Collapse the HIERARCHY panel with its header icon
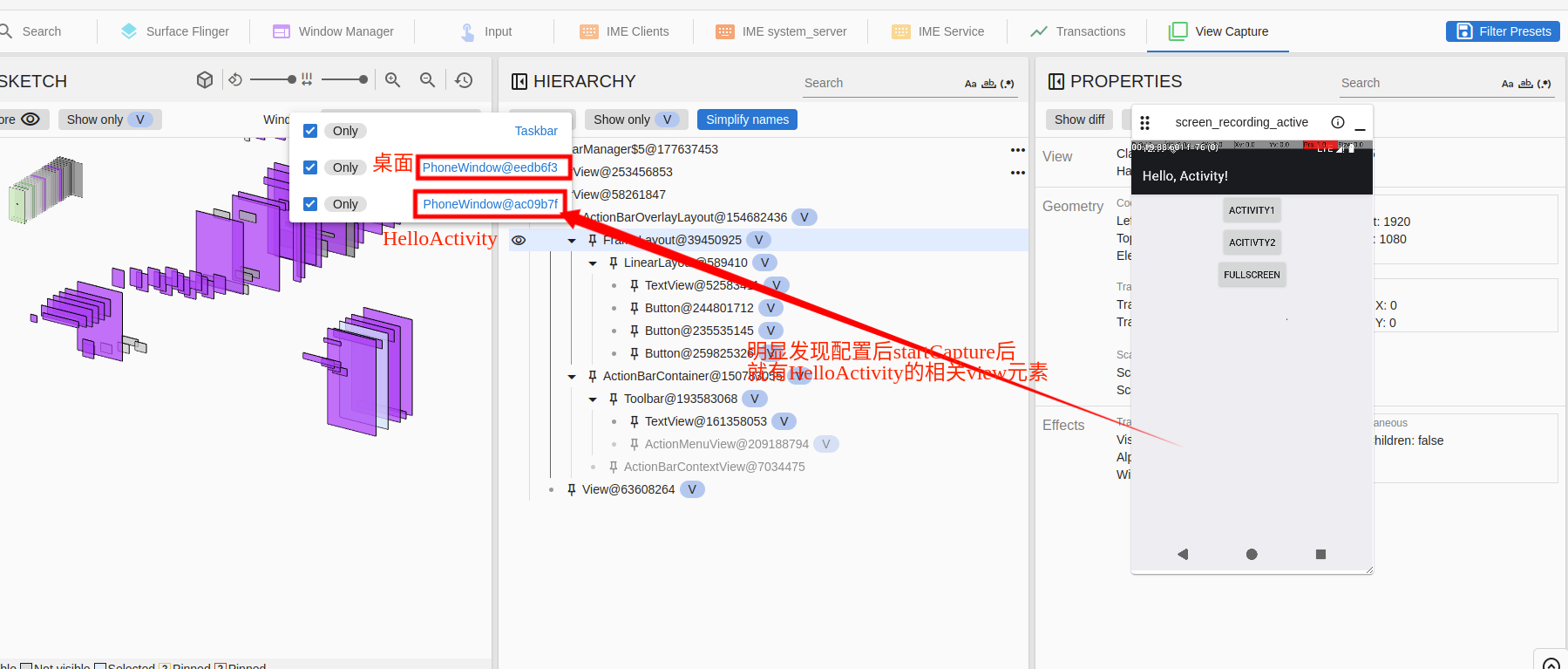 pos(519,81)
